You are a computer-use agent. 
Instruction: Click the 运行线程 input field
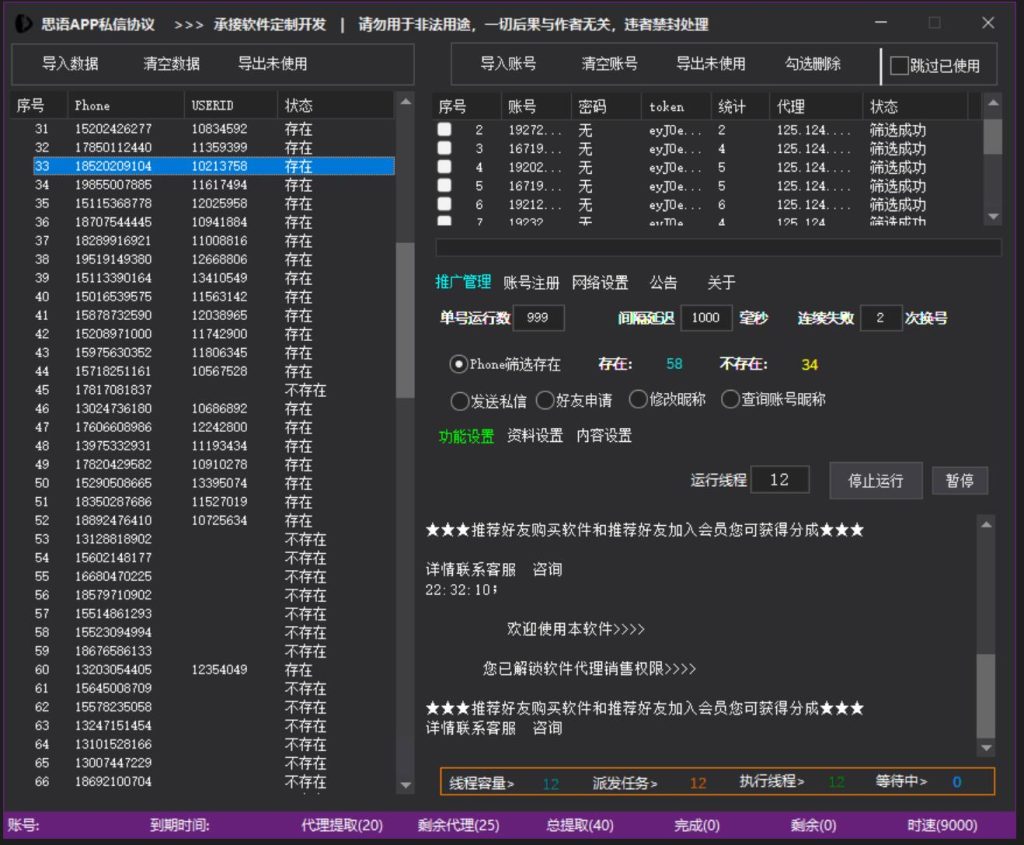[x=779, y=480]
